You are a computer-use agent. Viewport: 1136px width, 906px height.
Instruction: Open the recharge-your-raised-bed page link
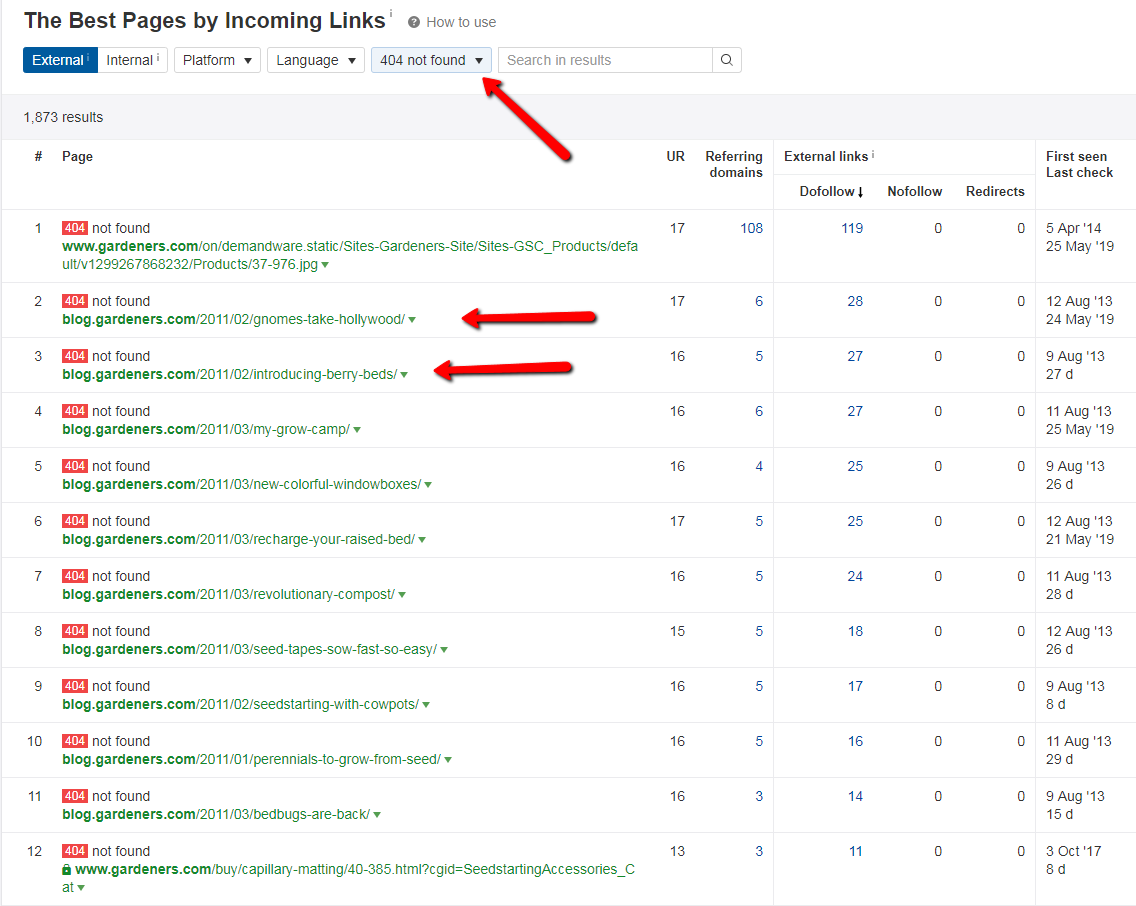[238, 540]
